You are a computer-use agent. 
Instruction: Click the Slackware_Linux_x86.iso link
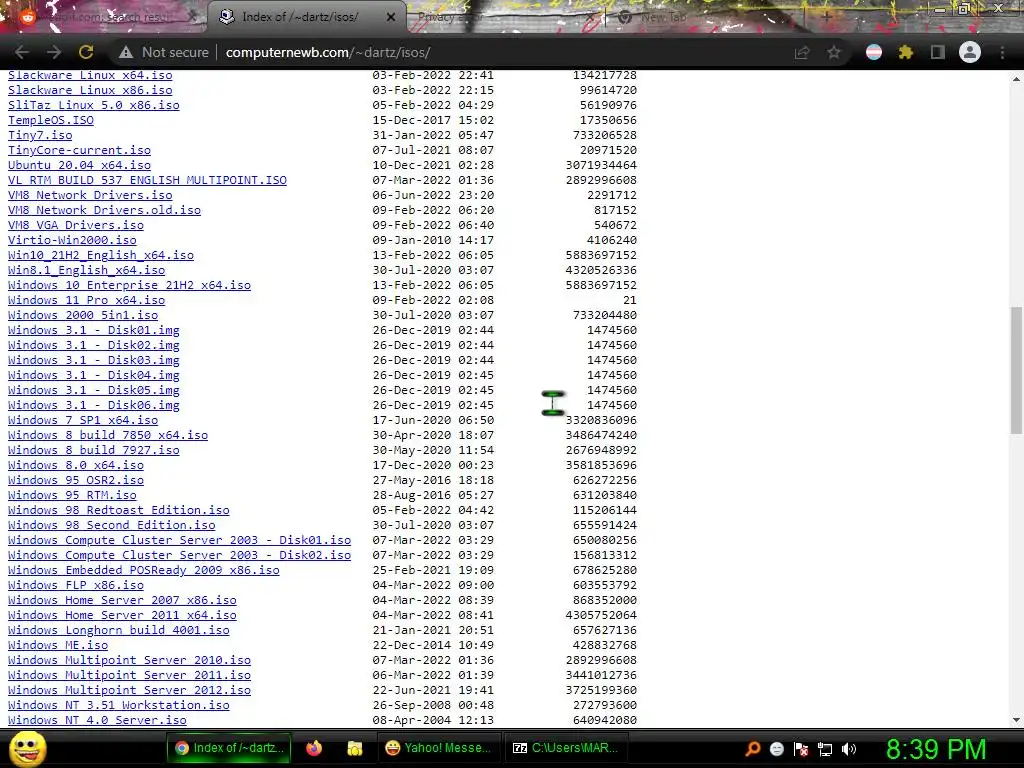click(x=90, y=90)
